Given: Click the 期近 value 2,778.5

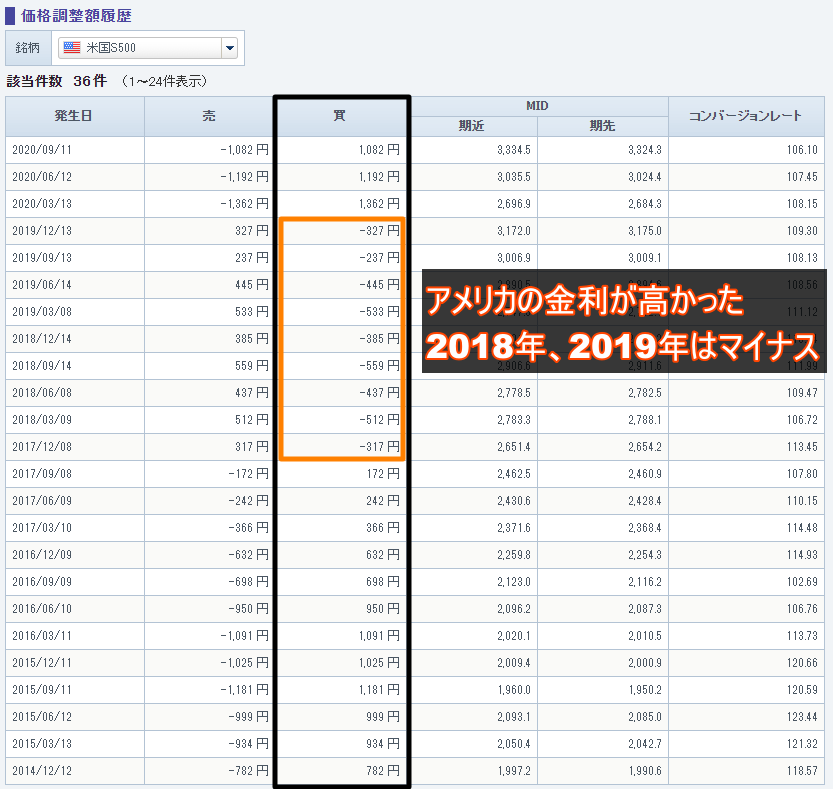Looking at the screenshot, I should pyautogui.click(x=514, y=393).
